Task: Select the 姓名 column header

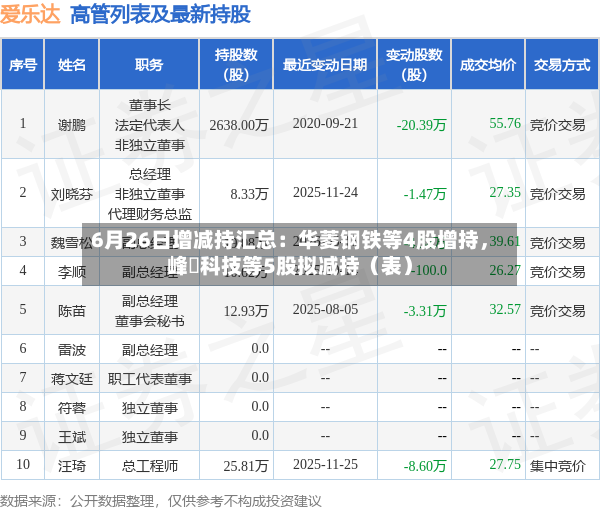Action: (72, 65)
